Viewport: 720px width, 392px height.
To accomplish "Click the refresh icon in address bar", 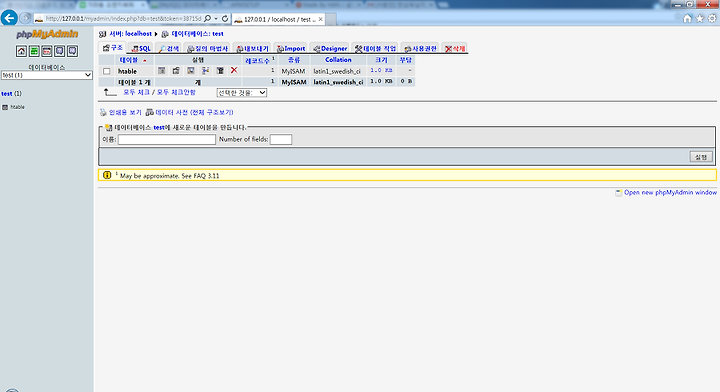I will (x=225, y=19).
